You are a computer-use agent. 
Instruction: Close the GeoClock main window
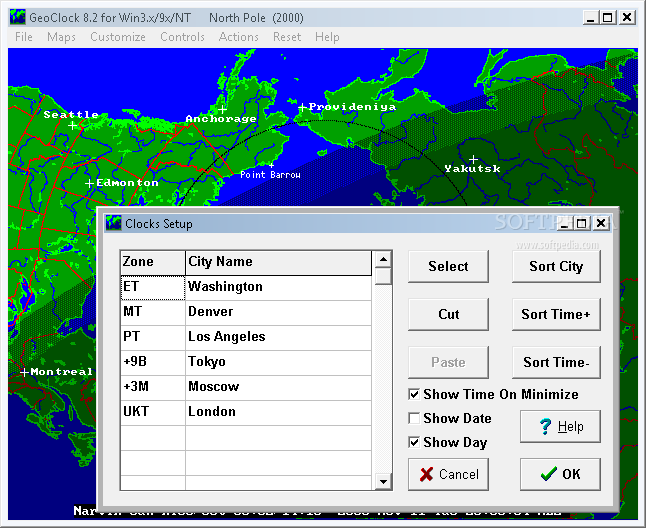click(x=627, y=18)
